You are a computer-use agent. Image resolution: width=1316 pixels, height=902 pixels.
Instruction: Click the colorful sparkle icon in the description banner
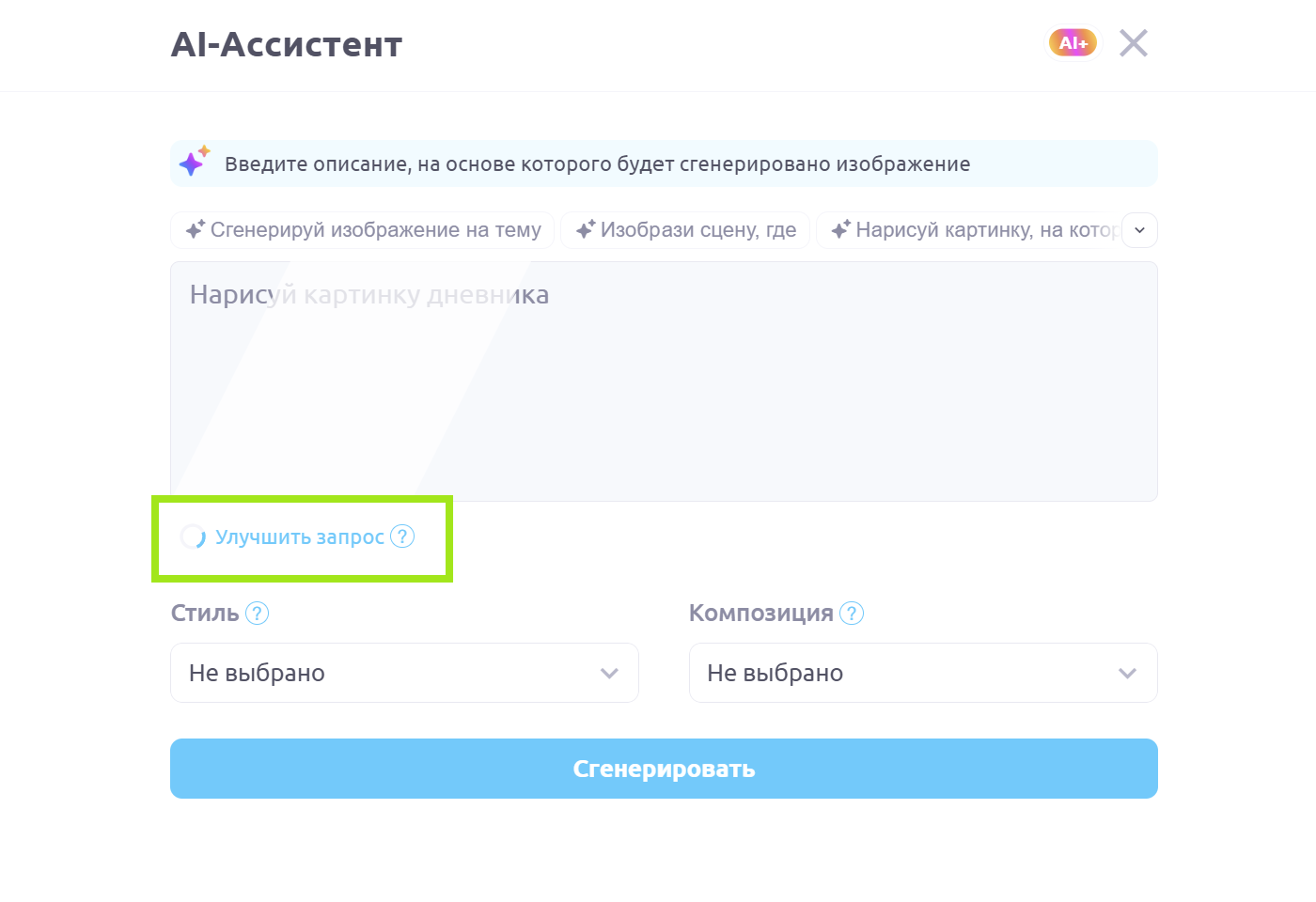194,163
